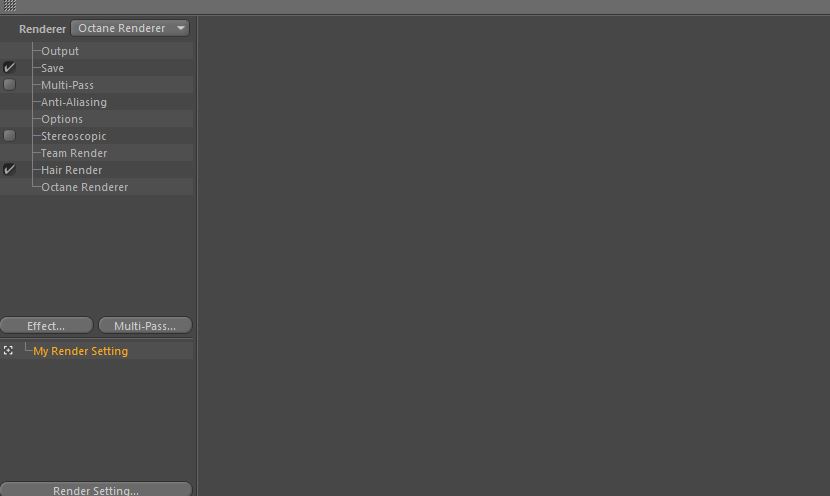Enable the Stereoscopic checkbox
This screenshot has height=496, width=830.
[9, 136]
